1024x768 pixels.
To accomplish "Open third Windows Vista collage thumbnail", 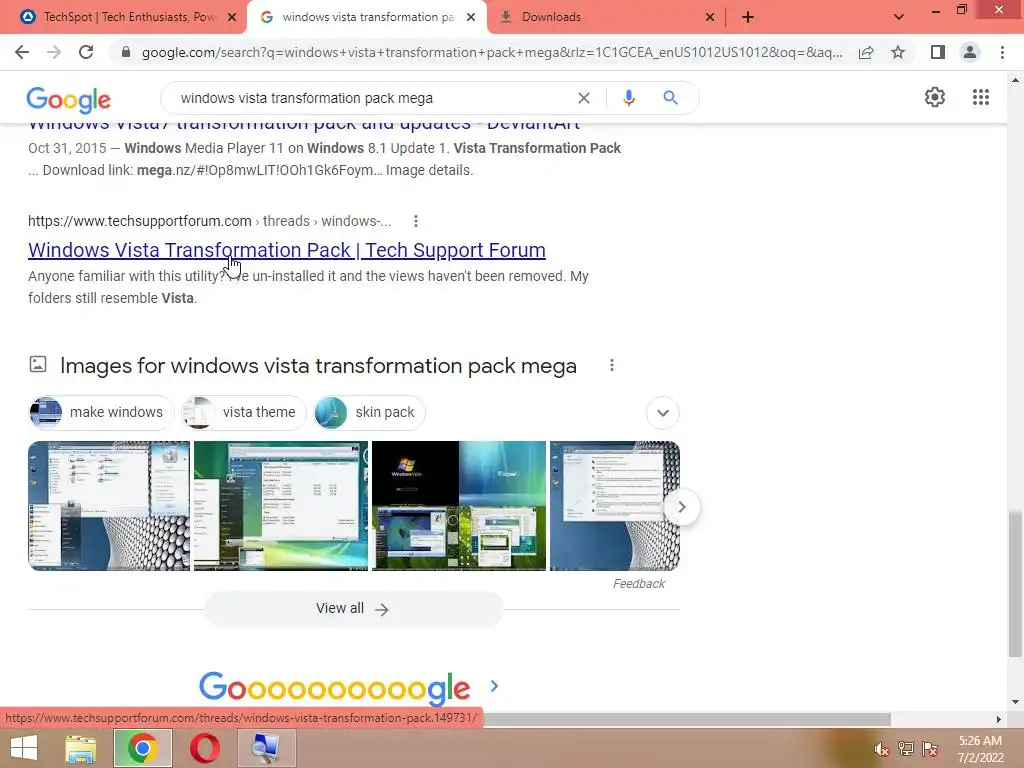I will [x=458, y=506].
